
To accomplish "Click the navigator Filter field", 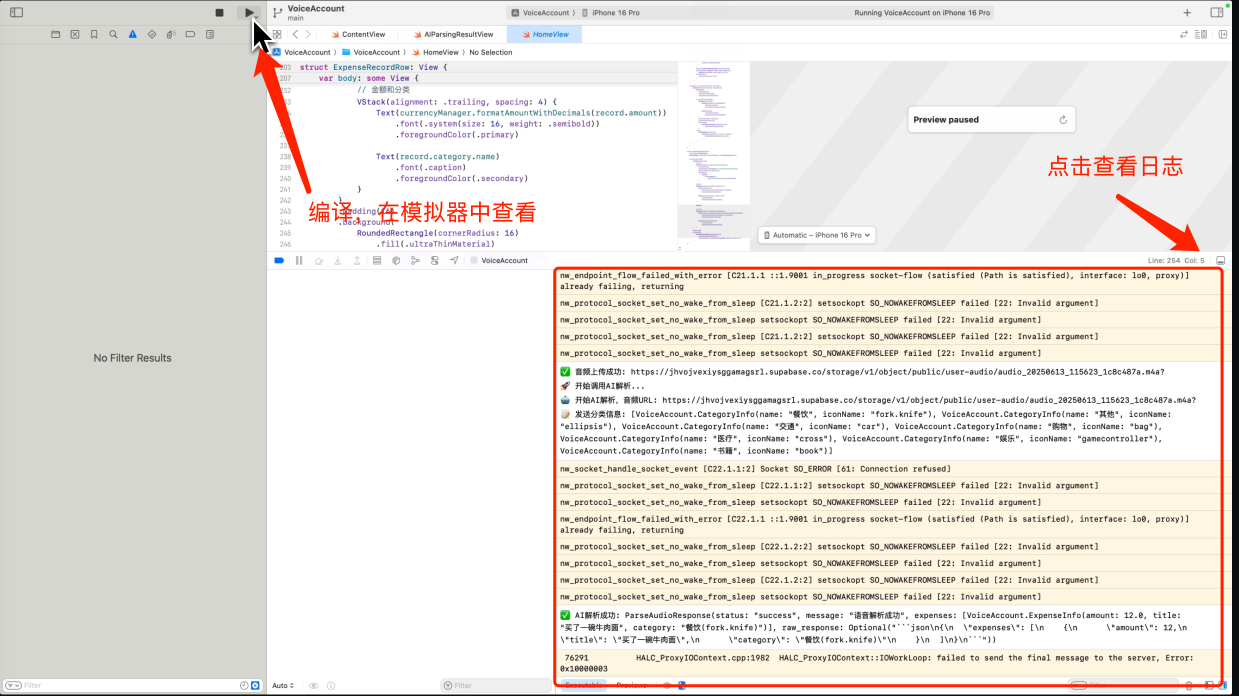I will point(125,686).
